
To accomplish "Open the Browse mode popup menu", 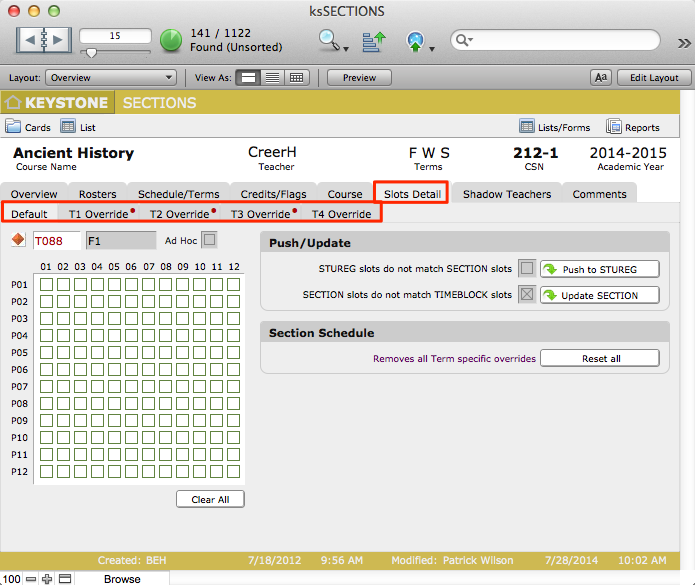I will [122, 578].
